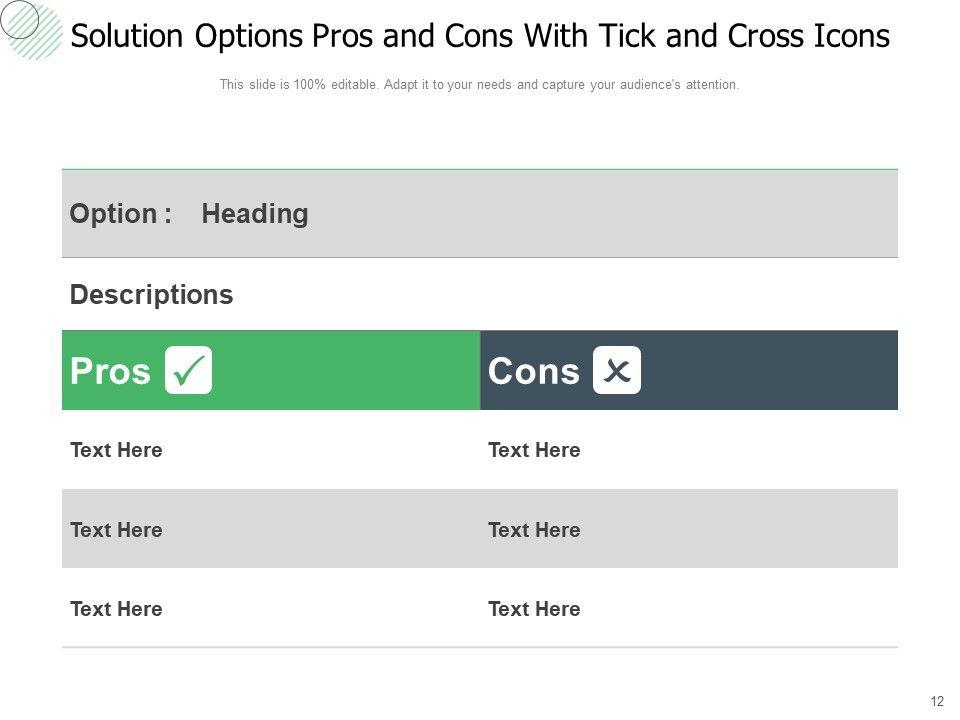Select second 'Text Here' under Pros

tap(116, 530)
